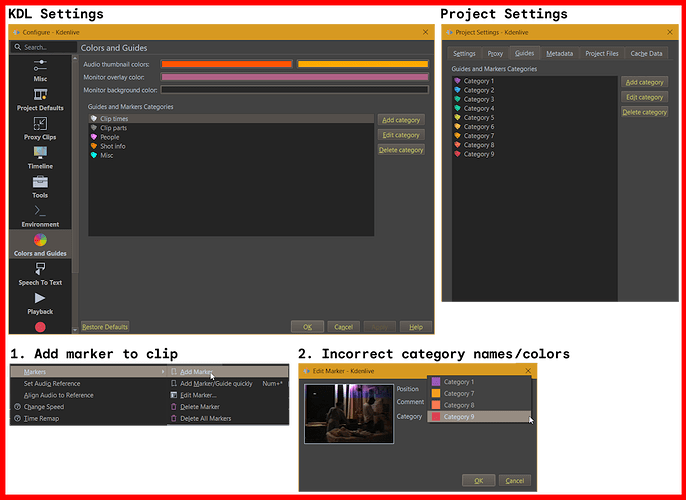Choose Delete Marker submenu item
The width and height of the screenshot is (686, 500).
coord(228,407)
